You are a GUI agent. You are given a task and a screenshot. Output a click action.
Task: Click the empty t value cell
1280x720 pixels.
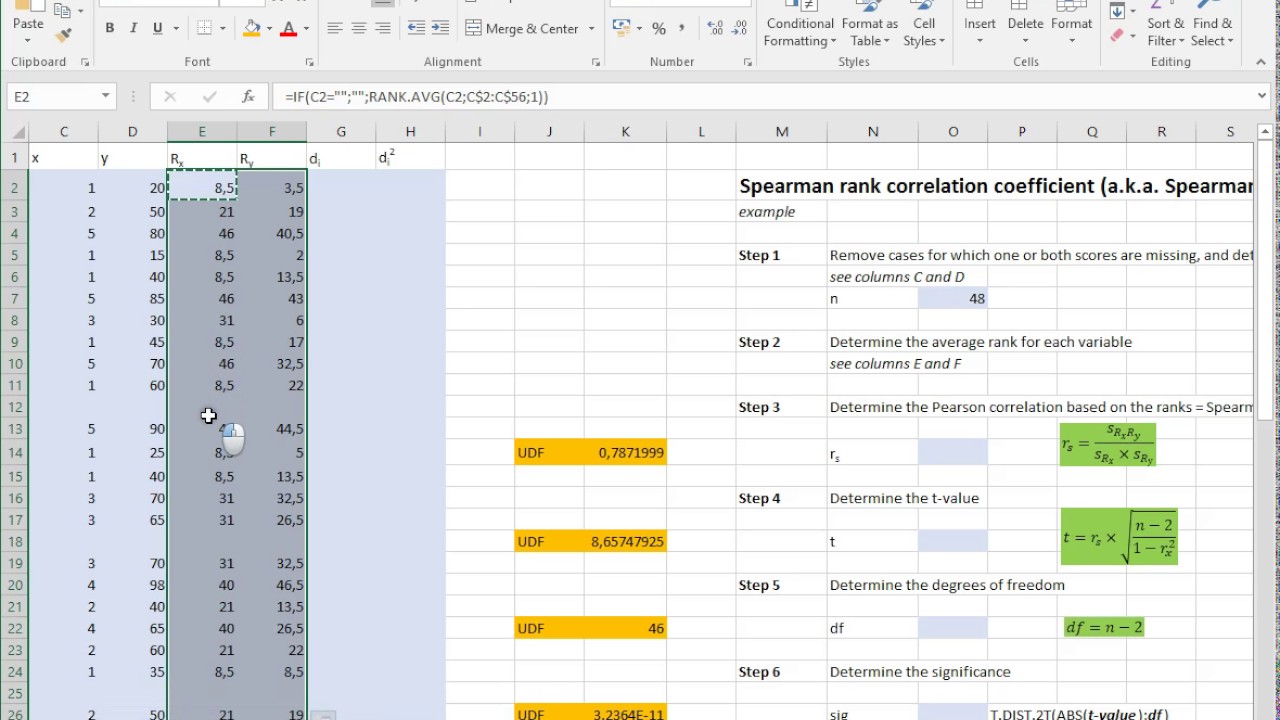[952, 542]
